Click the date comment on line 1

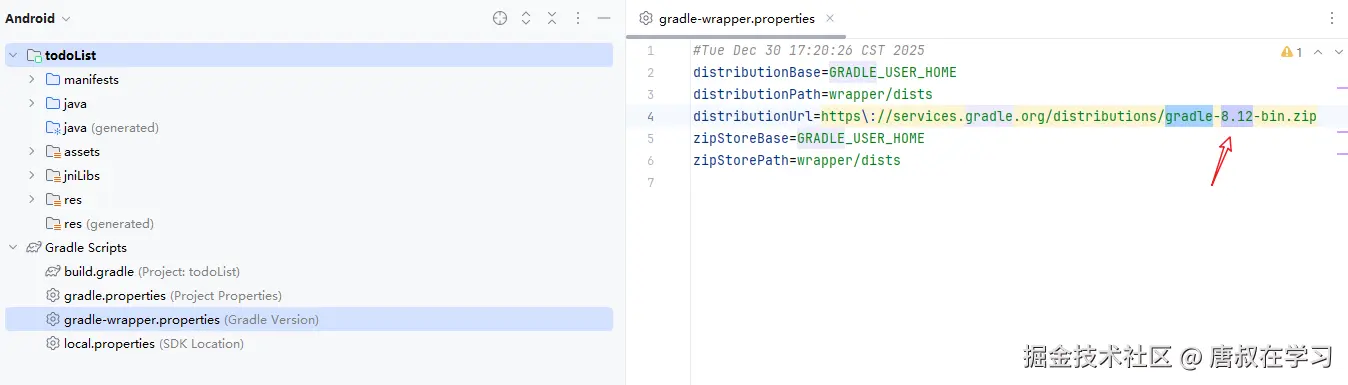pyautogui.click(x=809, y=50)
